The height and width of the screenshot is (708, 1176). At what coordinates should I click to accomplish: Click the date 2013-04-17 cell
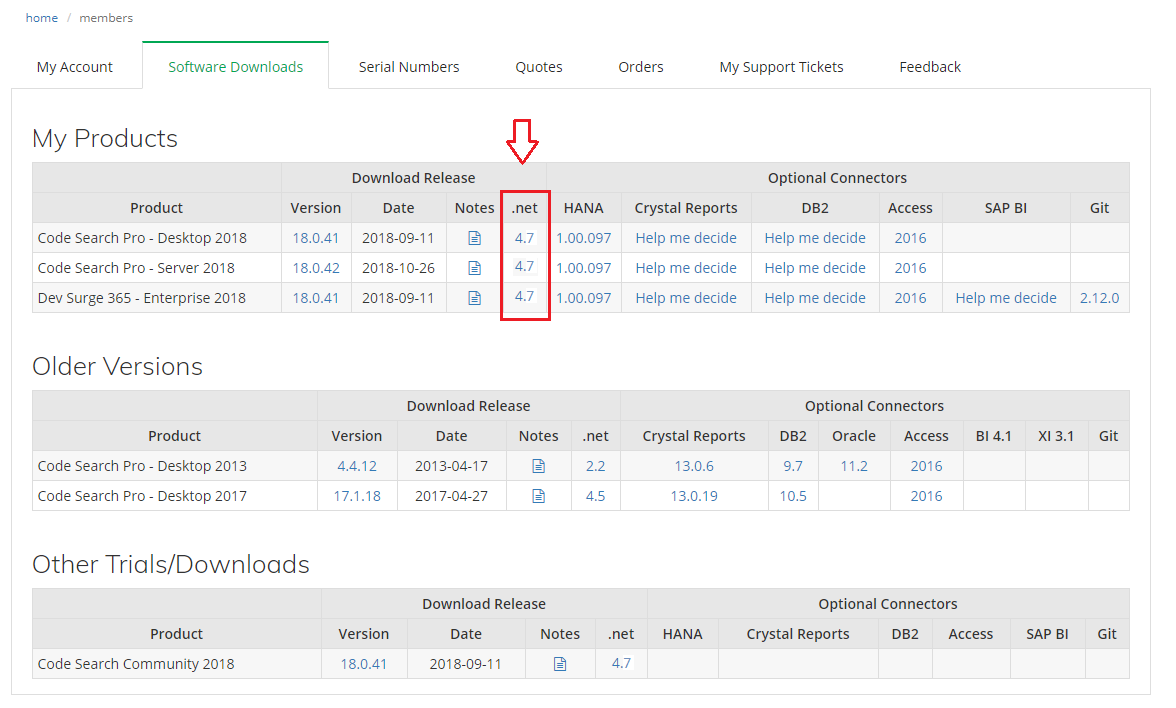(x=452, y=466)
